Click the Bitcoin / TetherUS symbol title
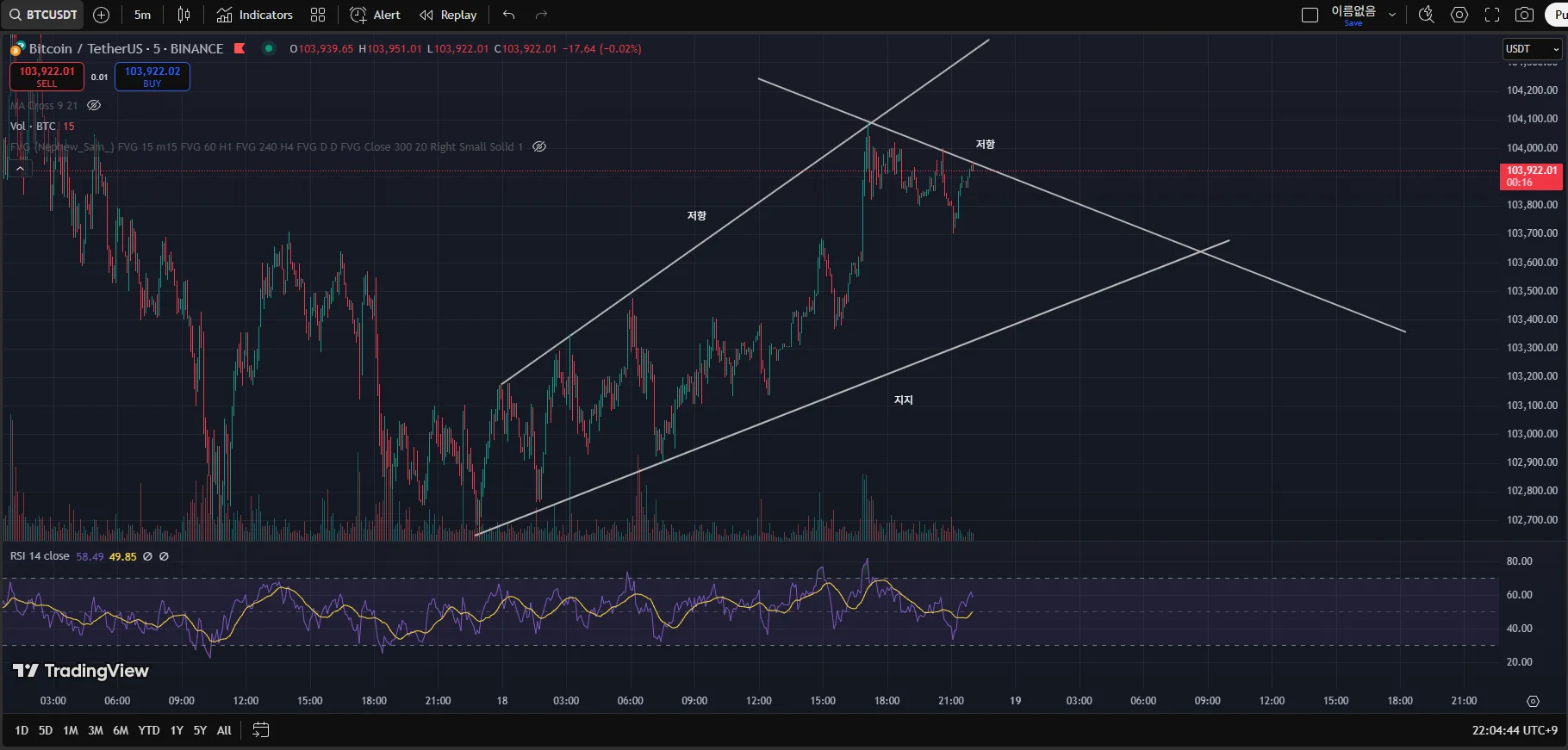The image size is (1568, 750). pyautogui.click(x=126, y=49)
